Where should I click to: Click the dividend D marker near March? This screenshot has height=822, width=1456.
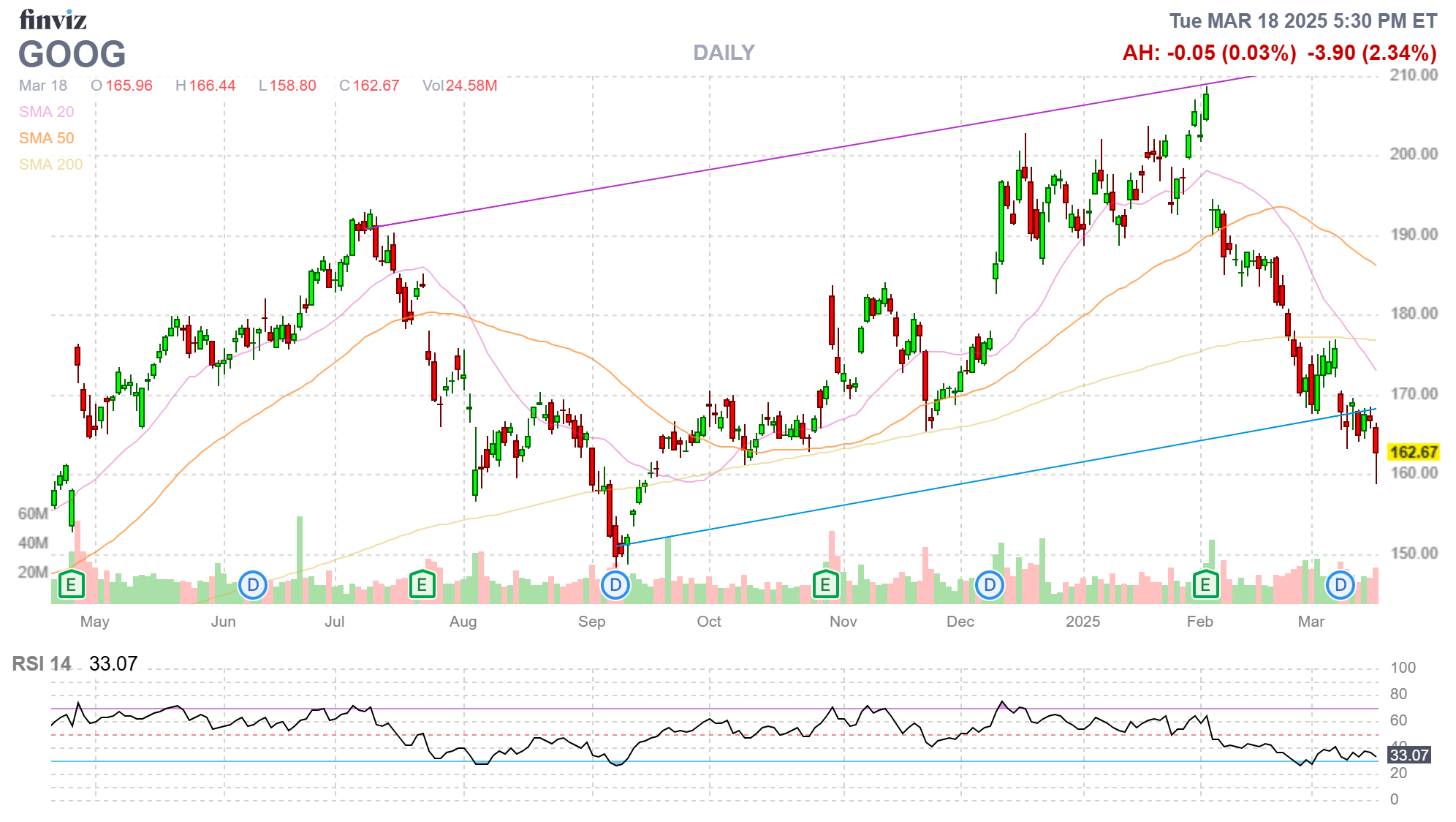(x=1341, y=585)
